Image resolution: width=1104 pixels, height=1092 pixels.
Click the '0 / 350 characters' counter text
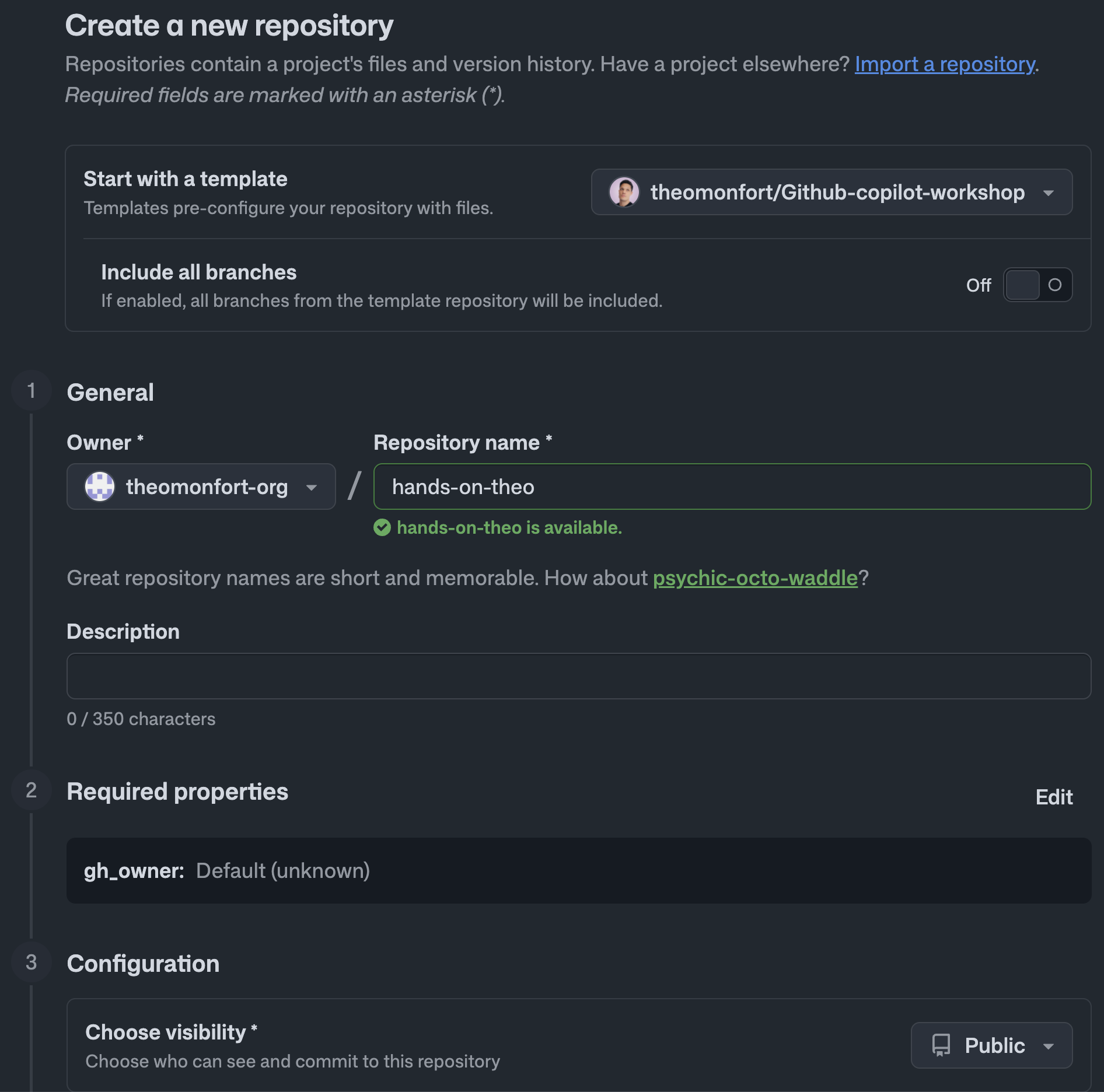click(x=141, y=719)
